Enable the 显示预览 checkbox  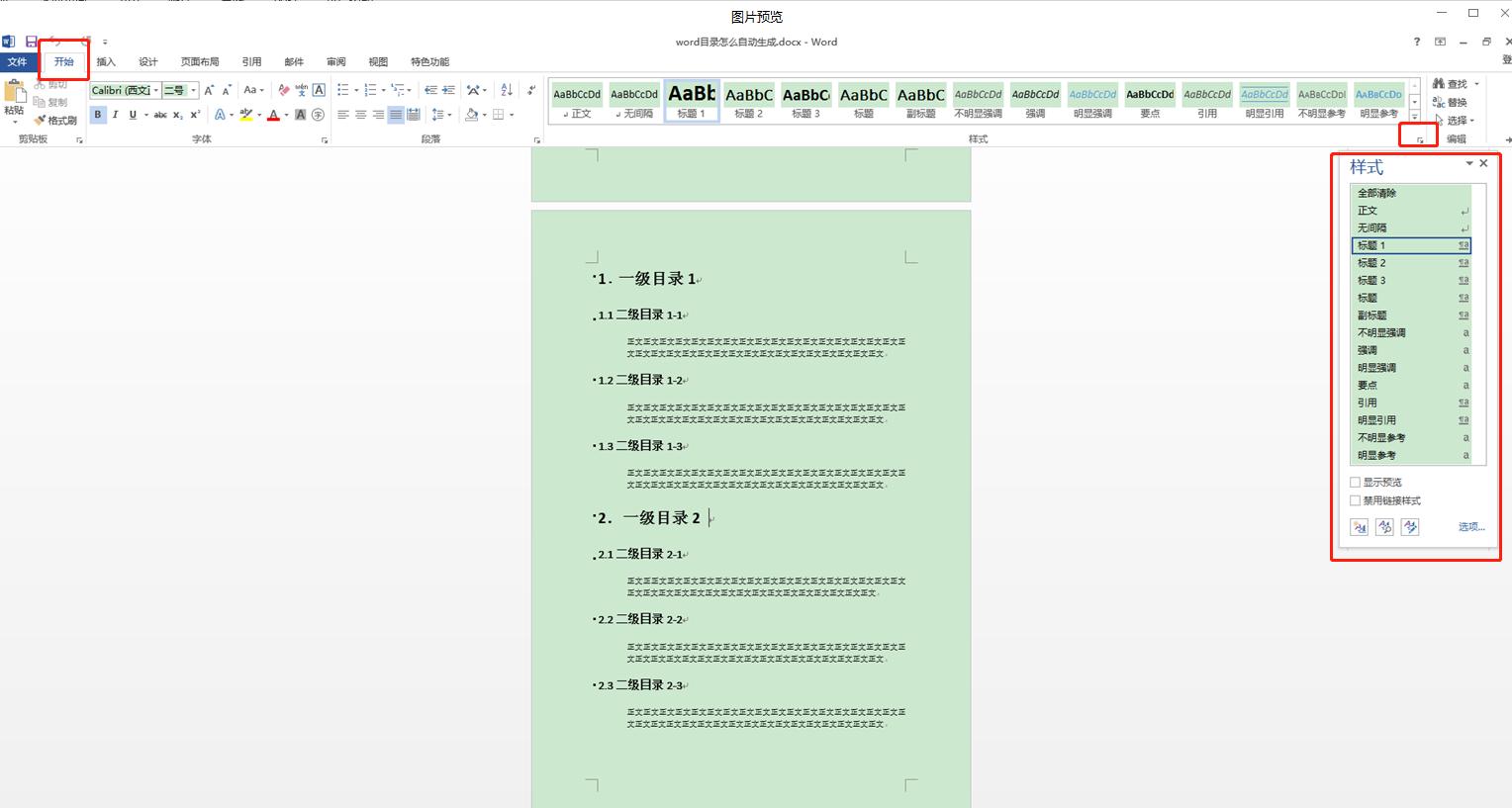[1356, 482]
